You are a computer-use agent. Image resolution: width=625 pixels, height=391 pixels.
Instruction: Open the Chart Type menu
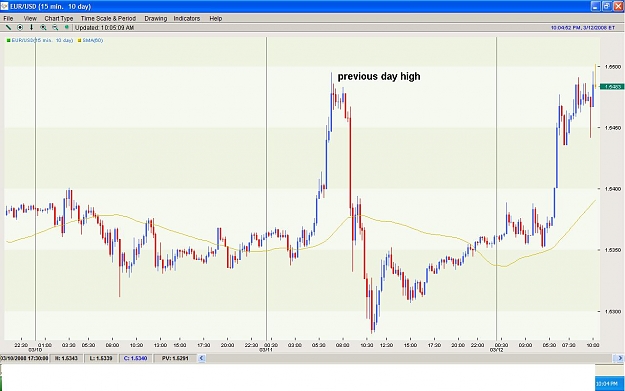tap(59, 18)
